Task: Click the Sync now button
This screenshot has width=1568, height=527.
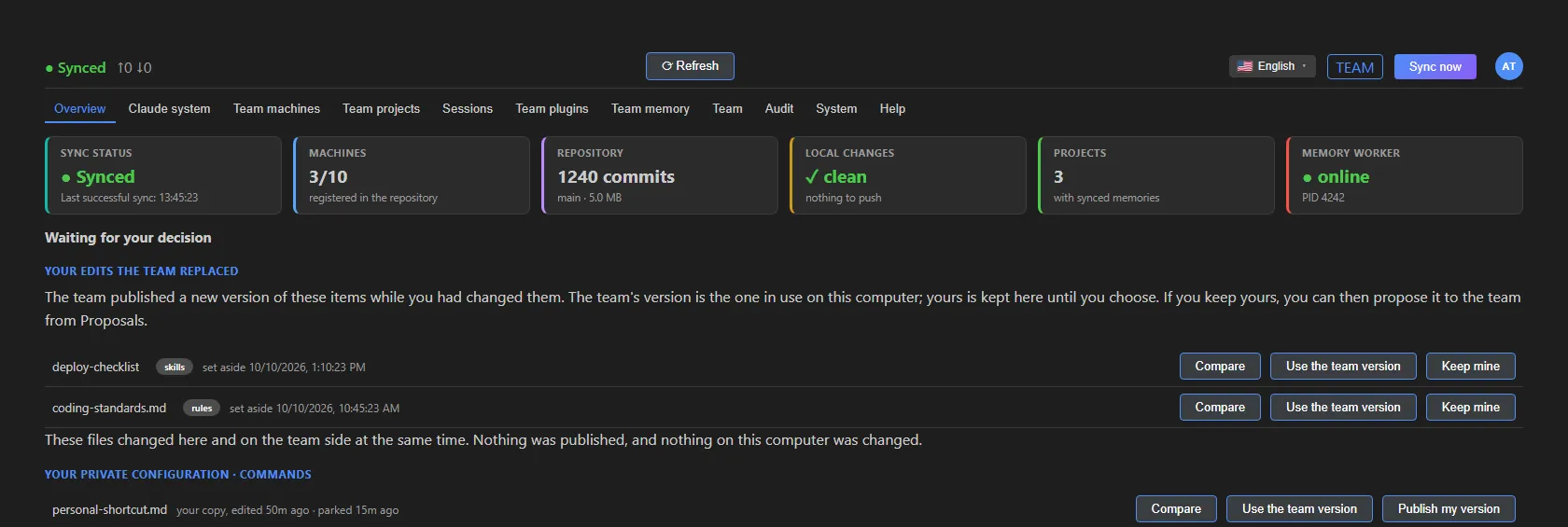Action: point(1435,67)
